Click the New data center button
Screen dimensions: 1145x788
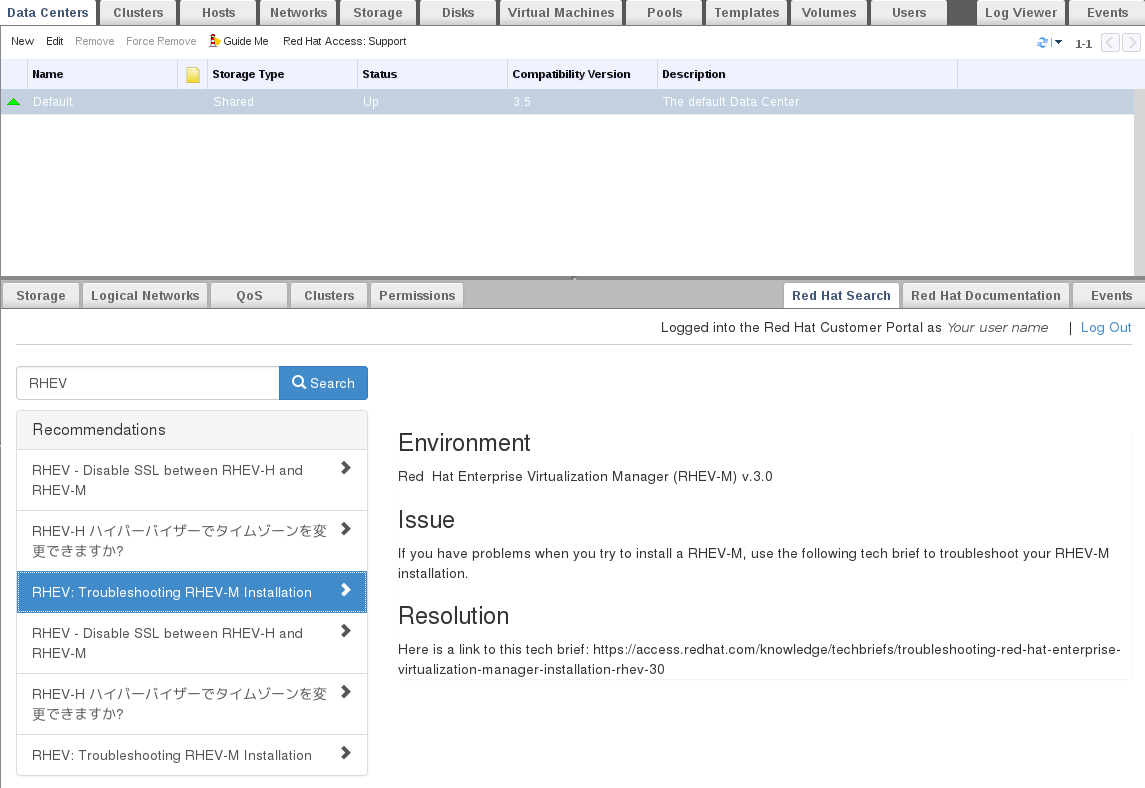pyautogui.click(x=22, y=41)
